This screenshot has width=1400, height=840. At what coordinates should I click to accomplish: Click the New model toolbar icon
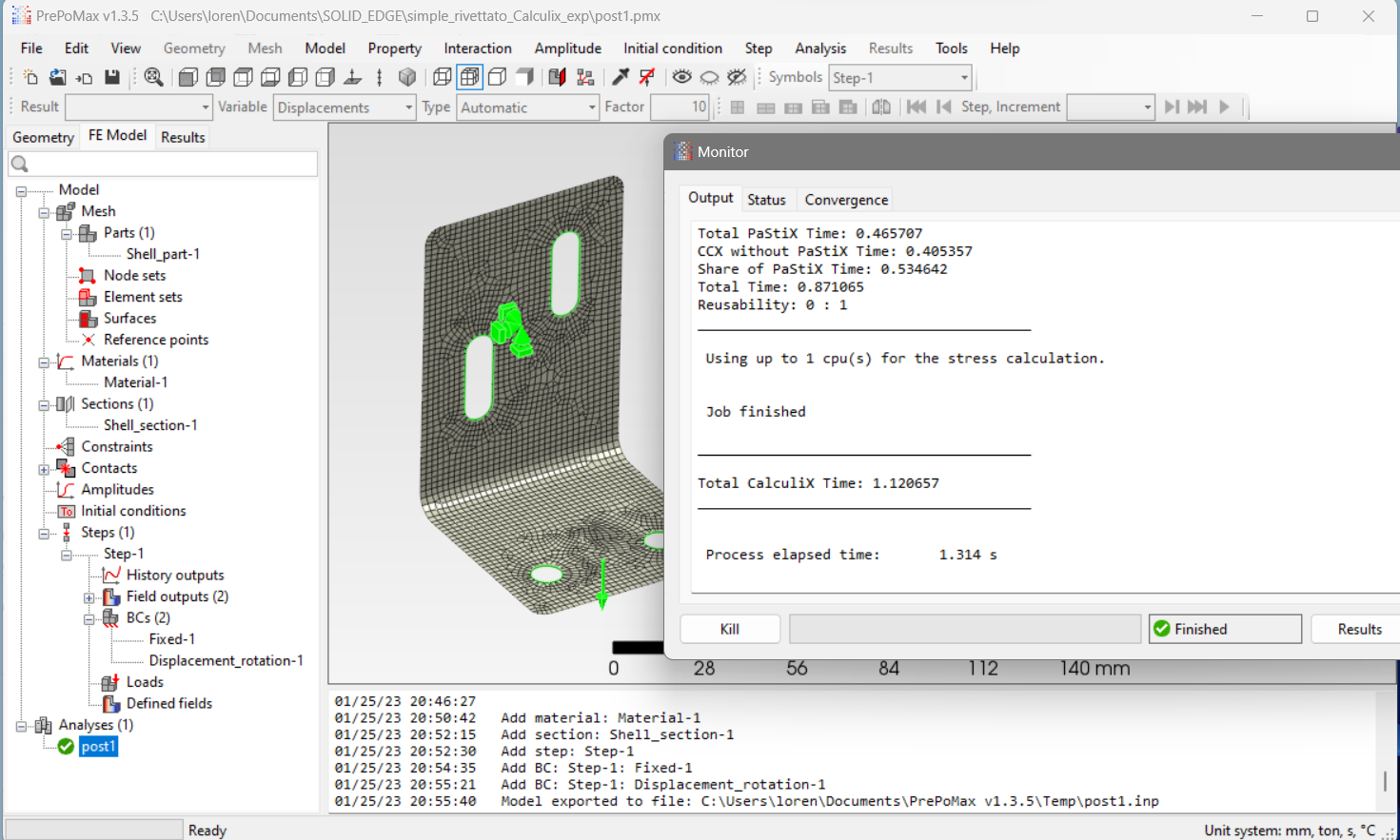pyautogui.click(x=30, y=78)
